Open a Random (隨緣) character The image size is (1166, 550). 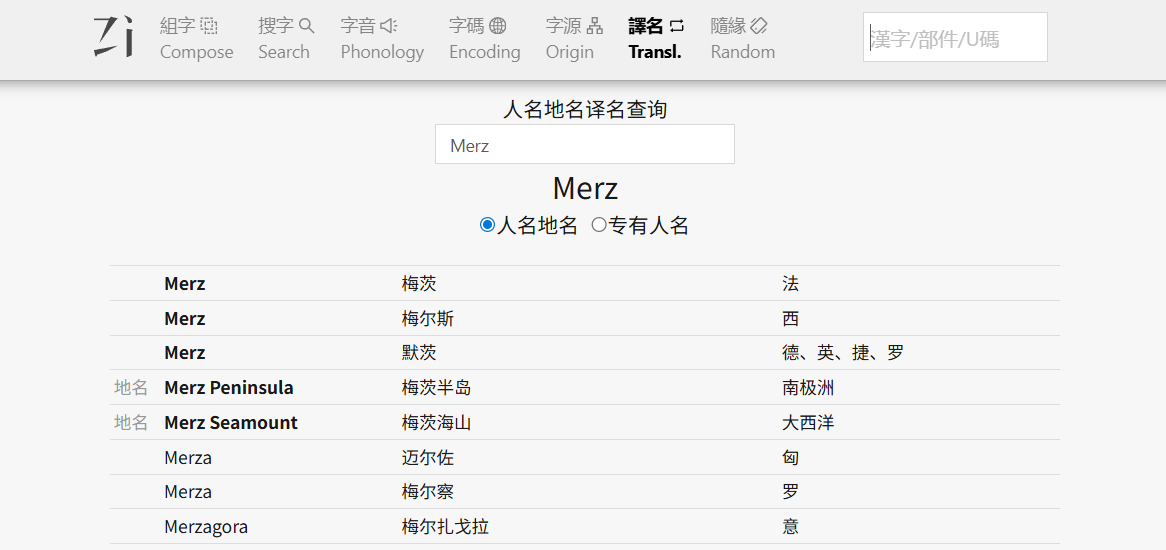click(x=742, y=39)
